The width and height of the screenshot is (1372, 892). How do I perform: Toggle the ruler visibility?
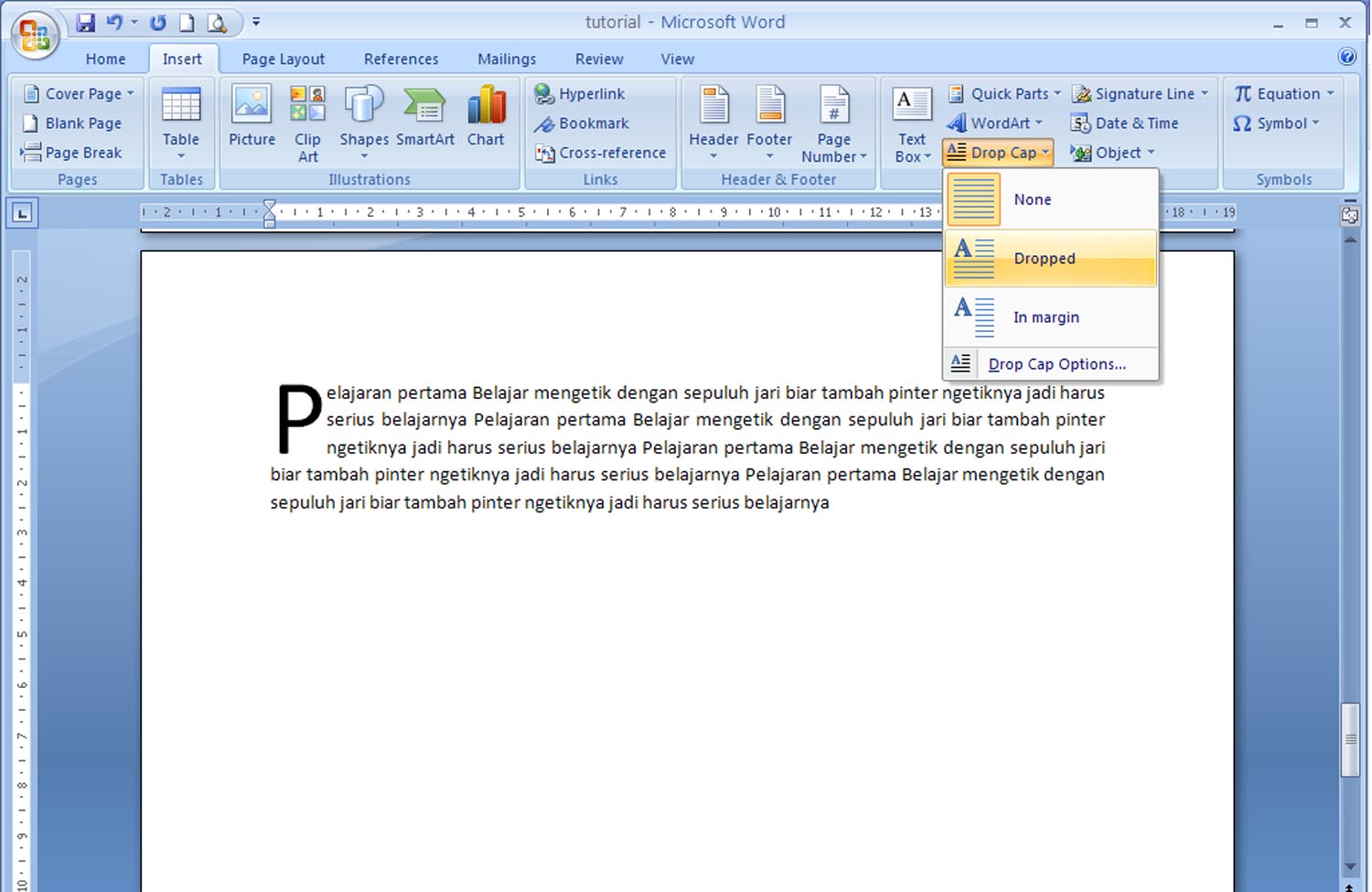(1352, 214)
